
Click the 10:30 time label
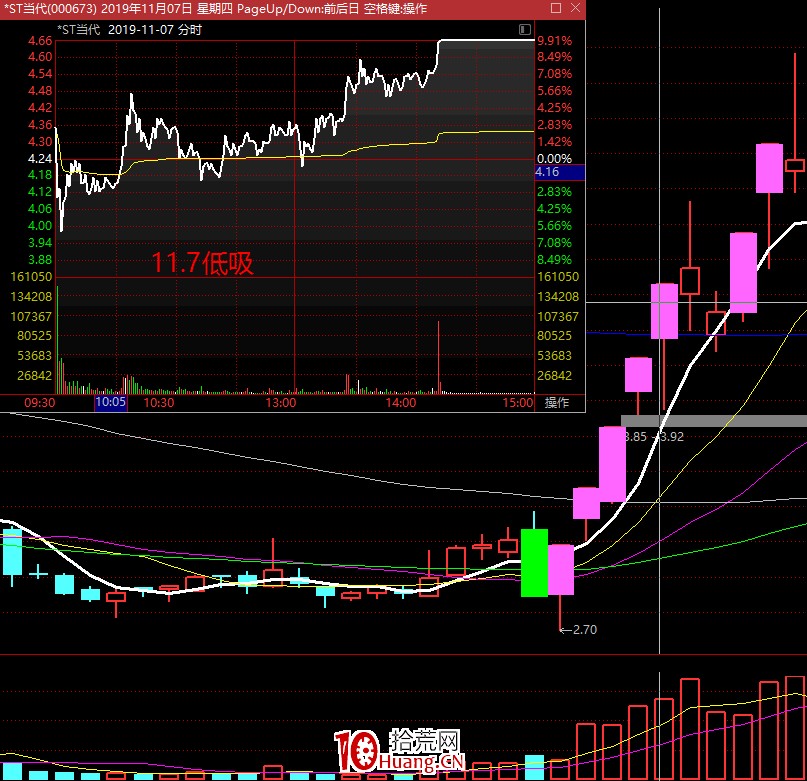click(159, 403)
